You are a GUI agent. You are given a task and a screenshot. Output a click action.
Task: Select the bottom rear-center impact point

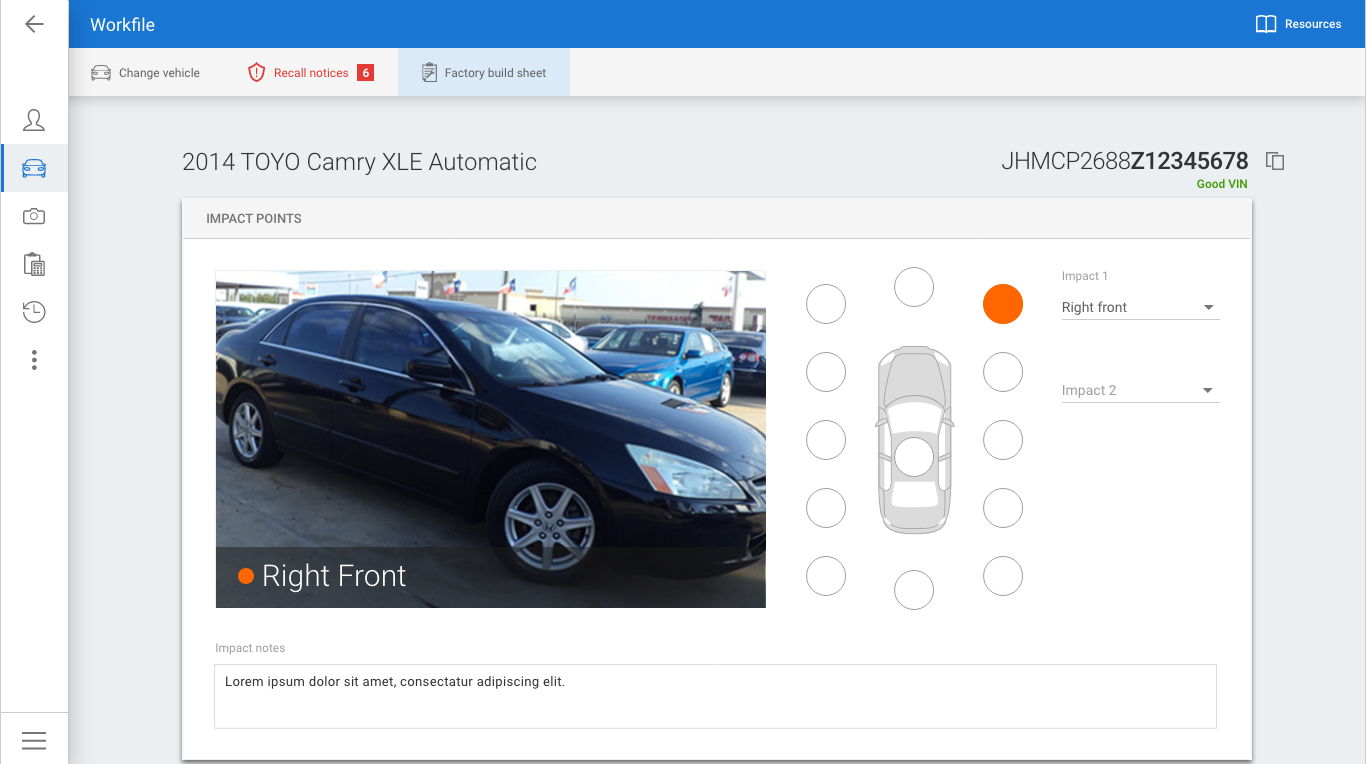pyautogui.click(x=913, y=589)
